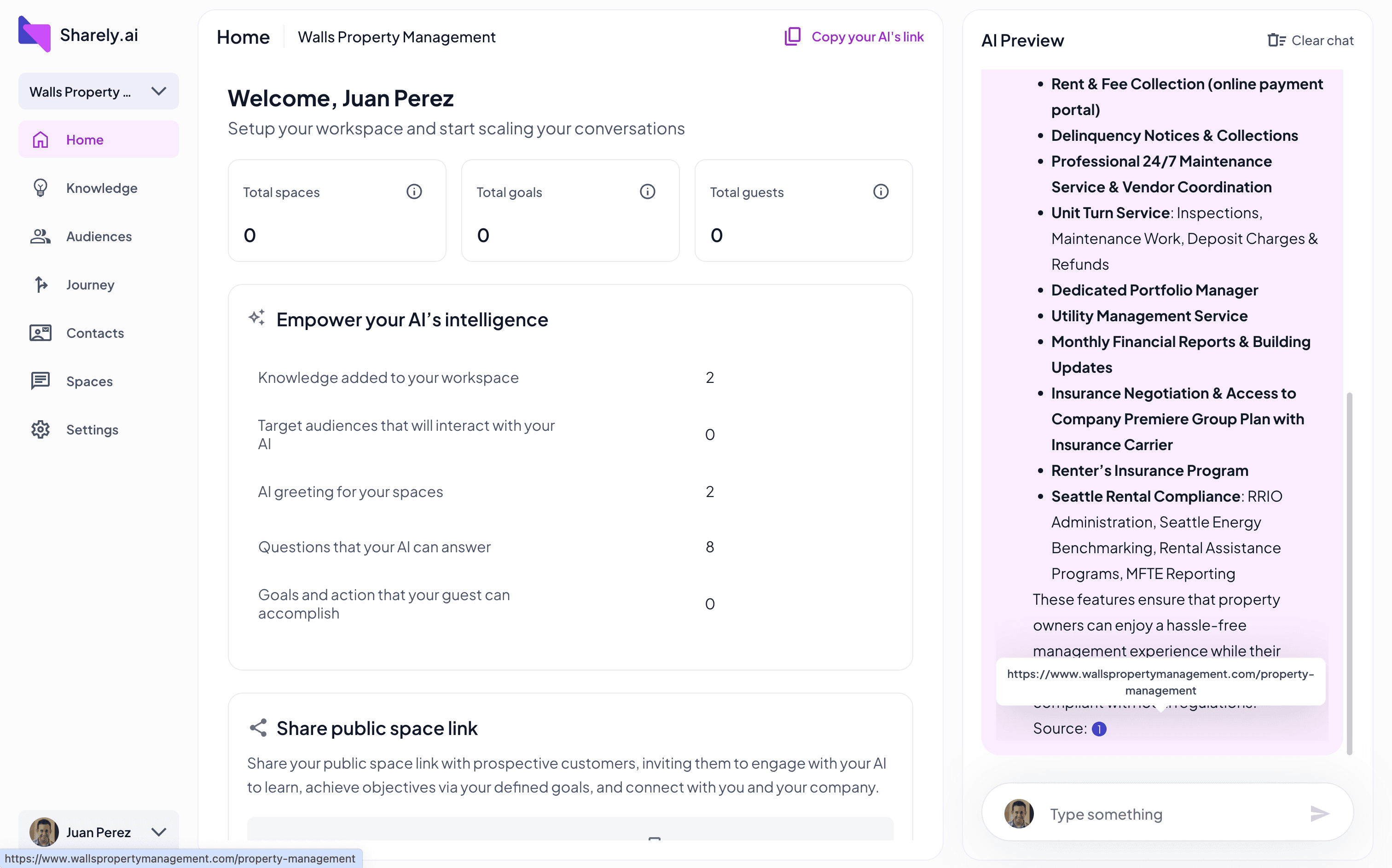Switch to the Spaces section

point(89,381)
